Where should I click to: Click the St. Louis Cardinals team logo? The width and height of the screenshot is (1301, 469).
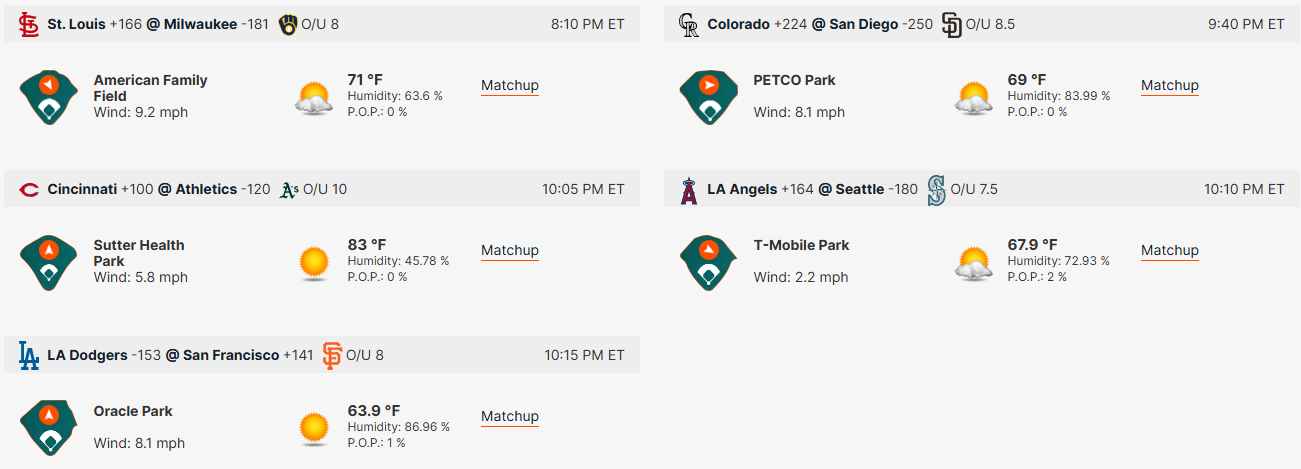pyautogui.click(x=30, y=24)
